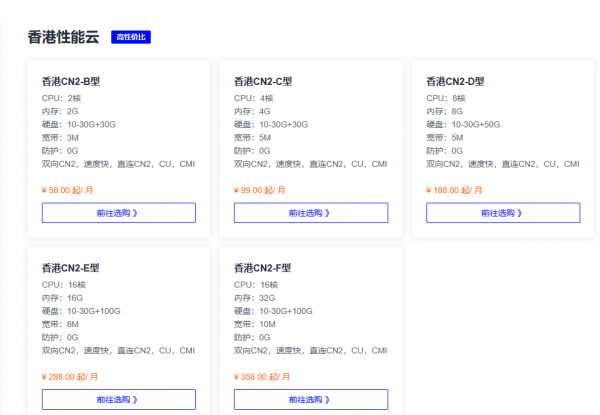
Task: Click 前往选购 button under 香港CN2-B型
Action: point(119,213)
